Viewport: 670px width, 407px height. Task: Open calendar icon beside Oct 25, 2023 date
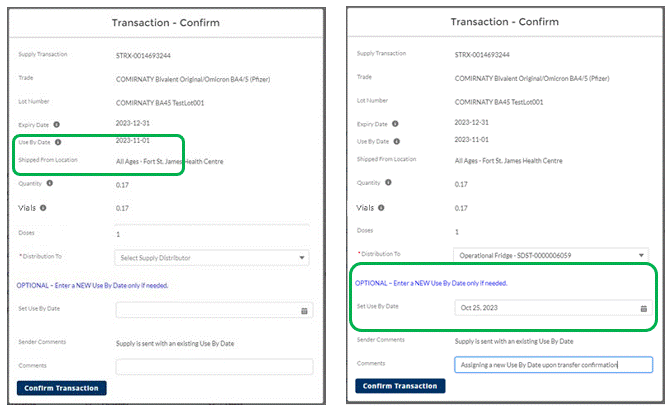644,308
